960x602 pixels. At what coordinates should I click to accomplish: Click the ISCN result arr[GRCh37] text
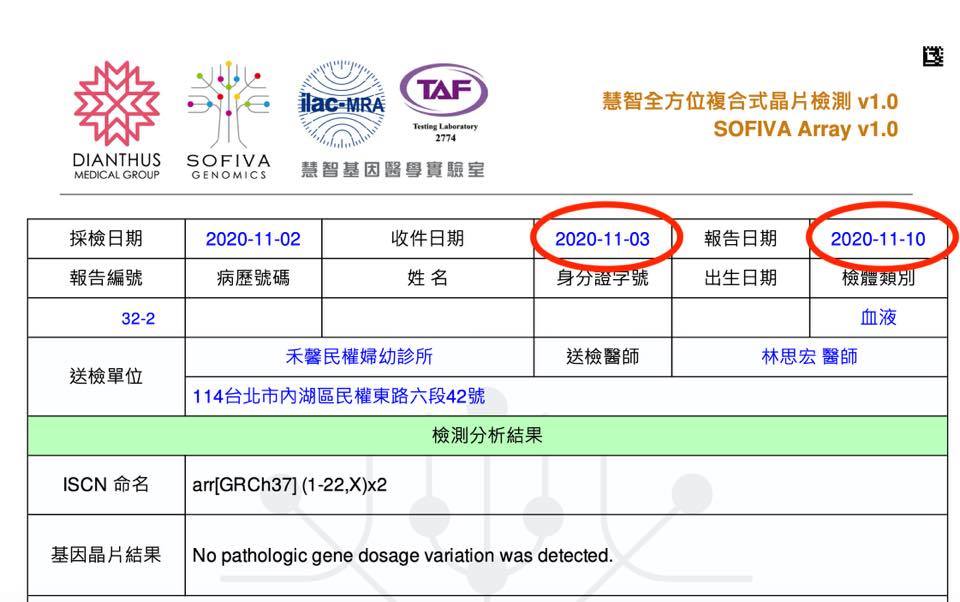point(289,485)
